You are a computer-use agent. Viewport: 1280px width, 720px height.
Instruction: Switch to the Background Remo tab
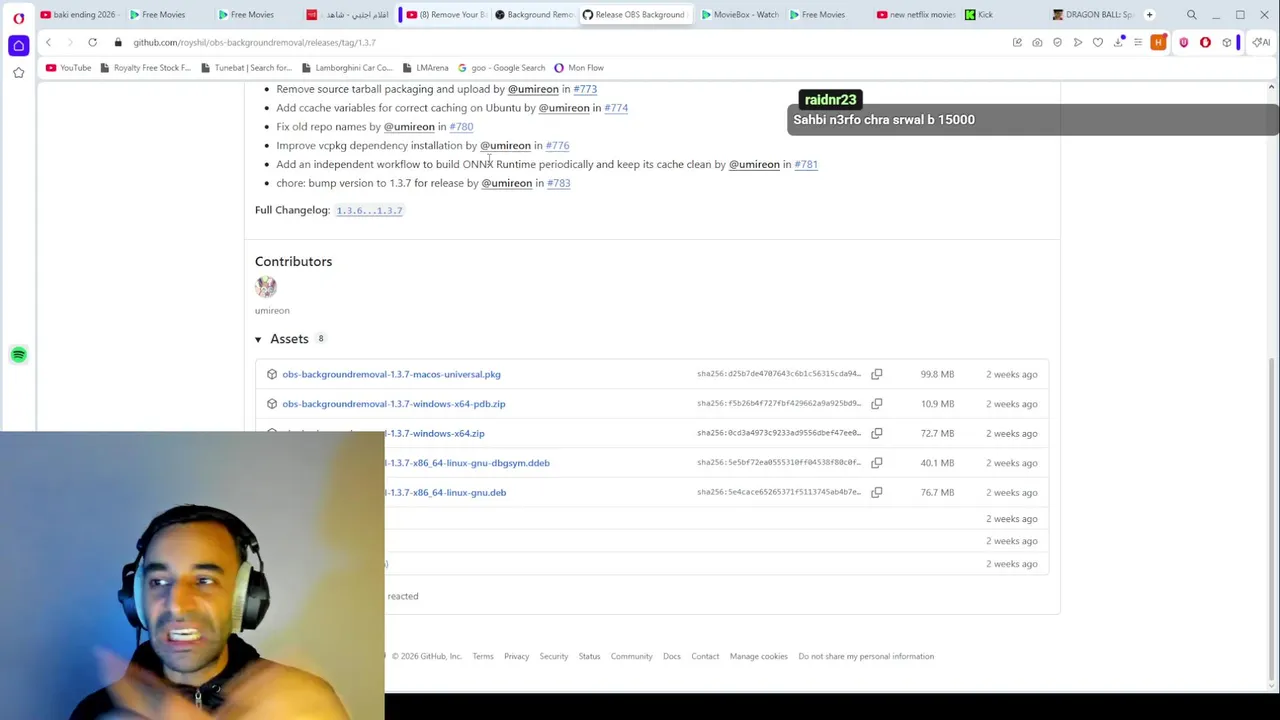coord(534,15)
